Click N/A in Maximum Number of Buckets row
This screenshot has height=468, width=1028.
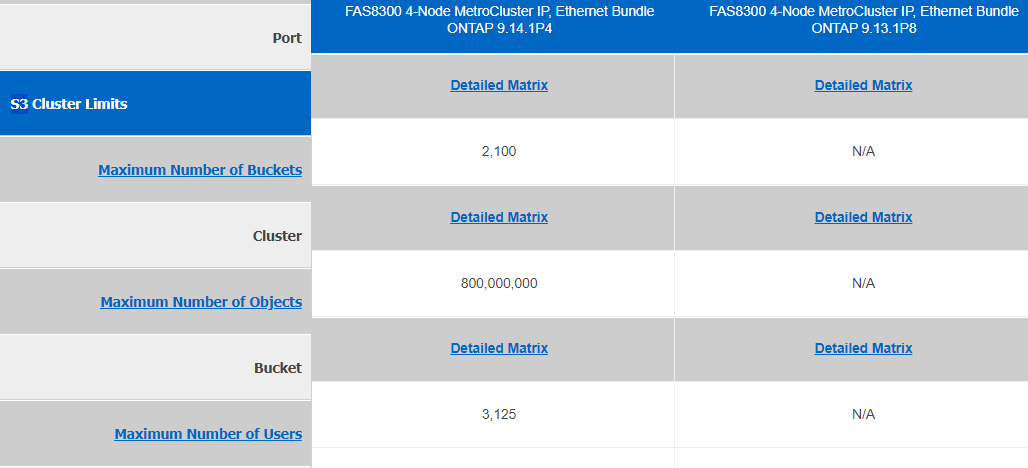(x=863, y=151)
